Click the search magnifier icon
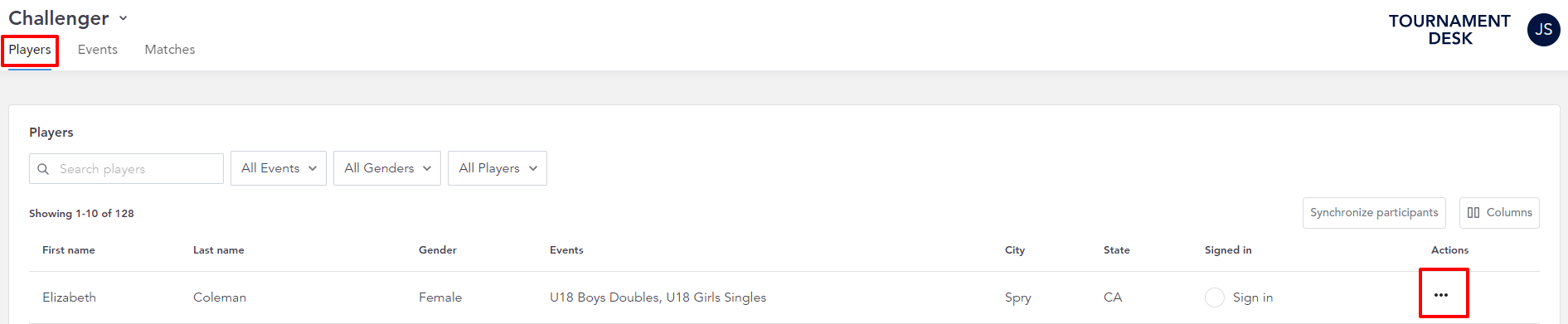The width and height of the screenshot is (1568, 324). (x=43, y=169)
